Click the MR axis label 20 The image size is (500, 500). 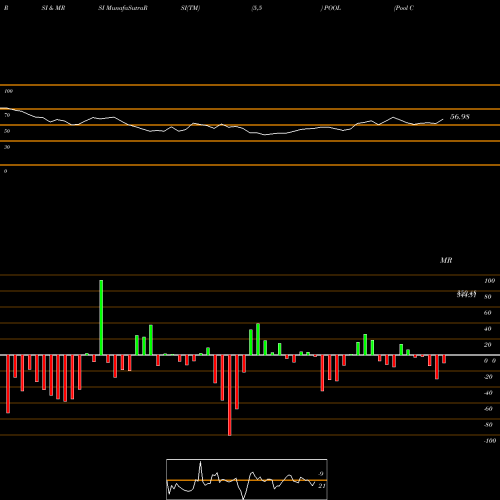(488, 345)
